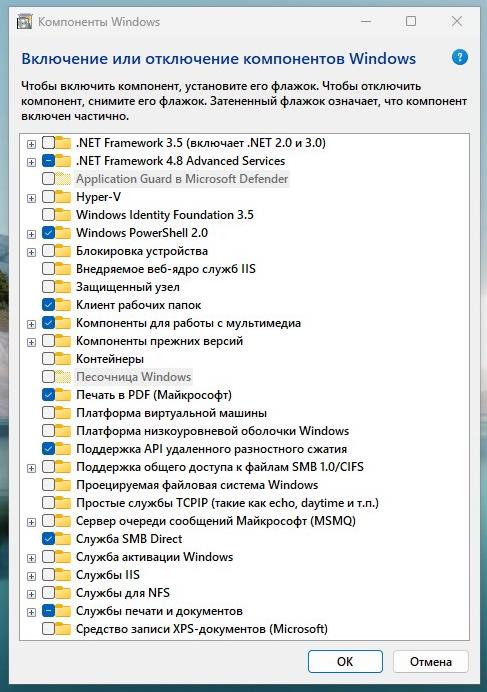Expand Компоненты для работы с мультимедиа
Image resolution: width=487 pixels, height=692 pixels.
(31, 324)
